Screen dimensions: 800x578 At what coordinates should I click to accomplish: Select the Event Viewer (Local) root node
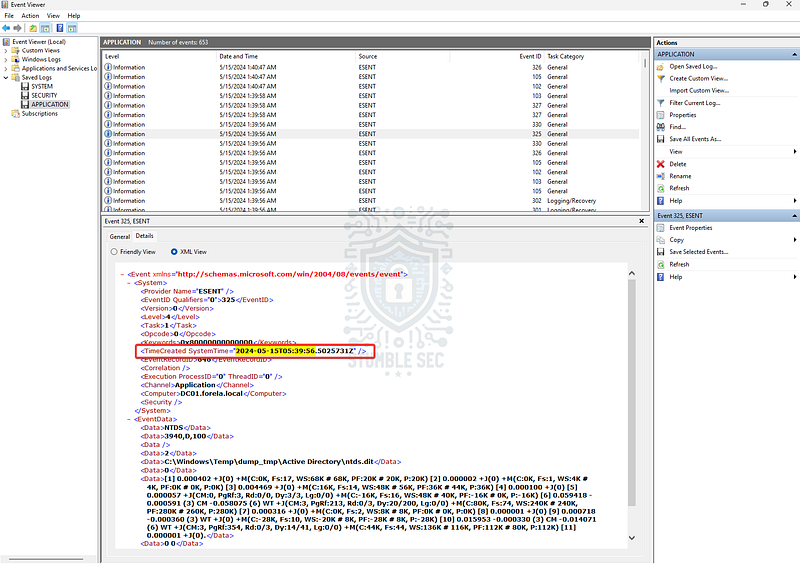[39, 42]
